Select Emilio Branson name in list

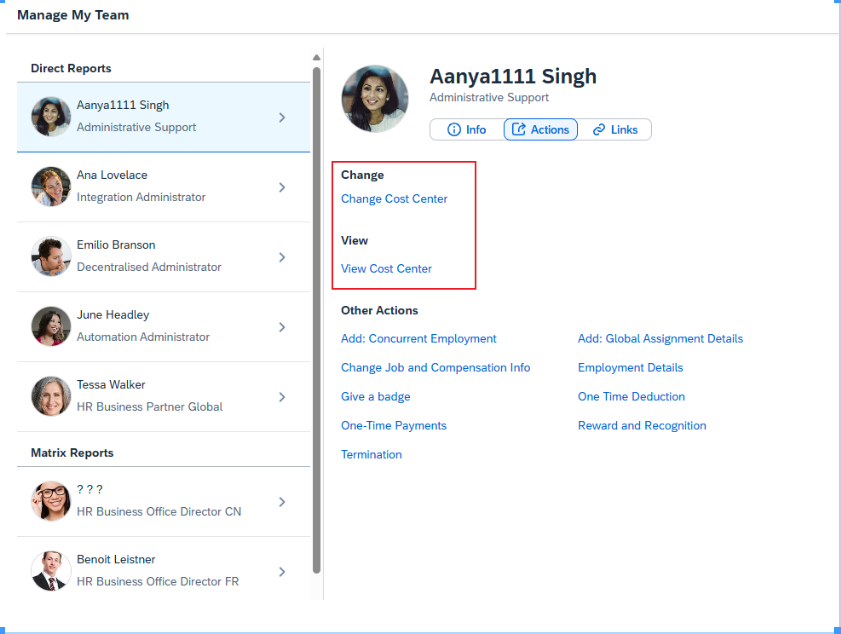click(116, 245)
